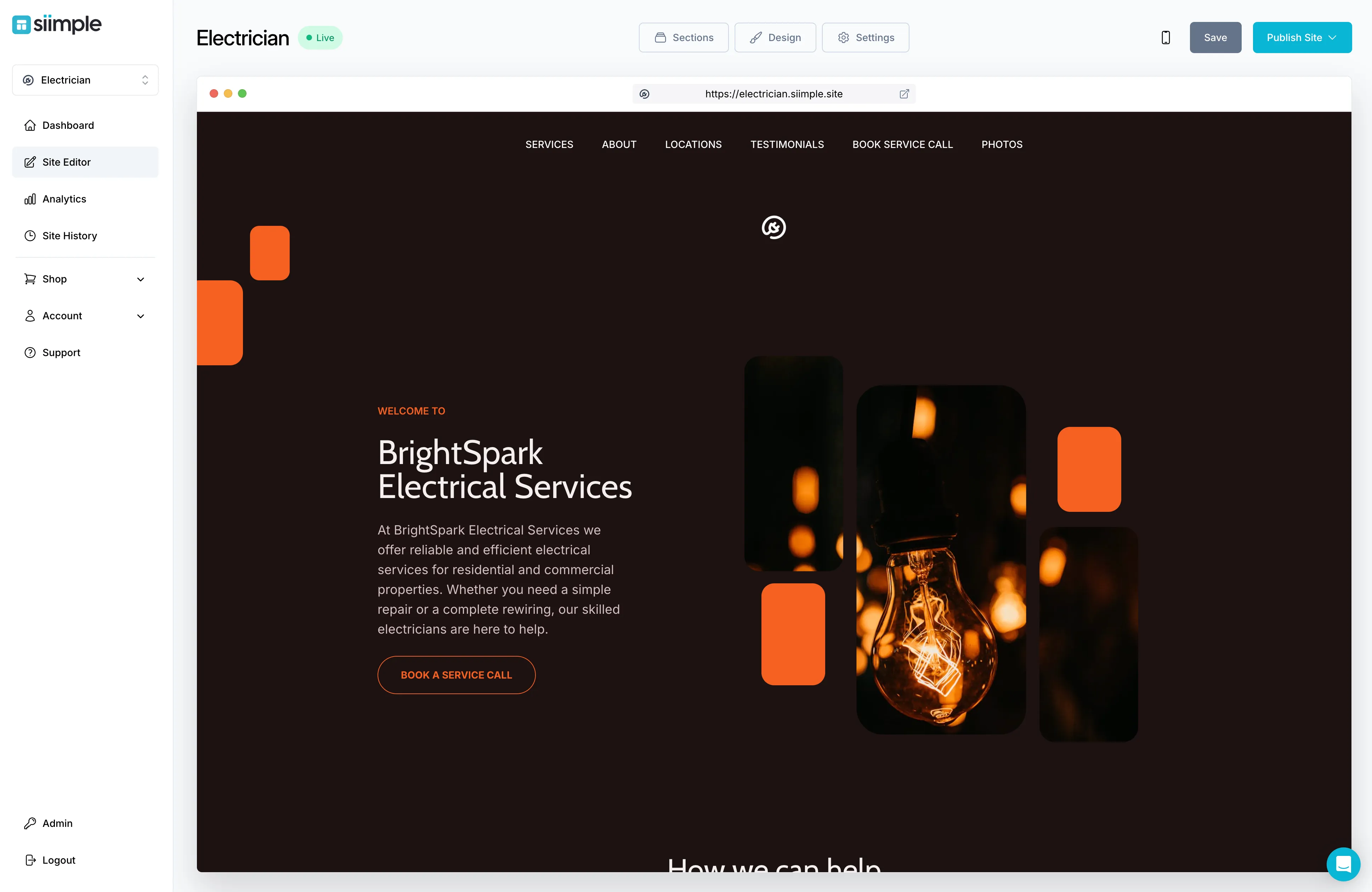Click the Electrician site dropdown

(85, 79)
